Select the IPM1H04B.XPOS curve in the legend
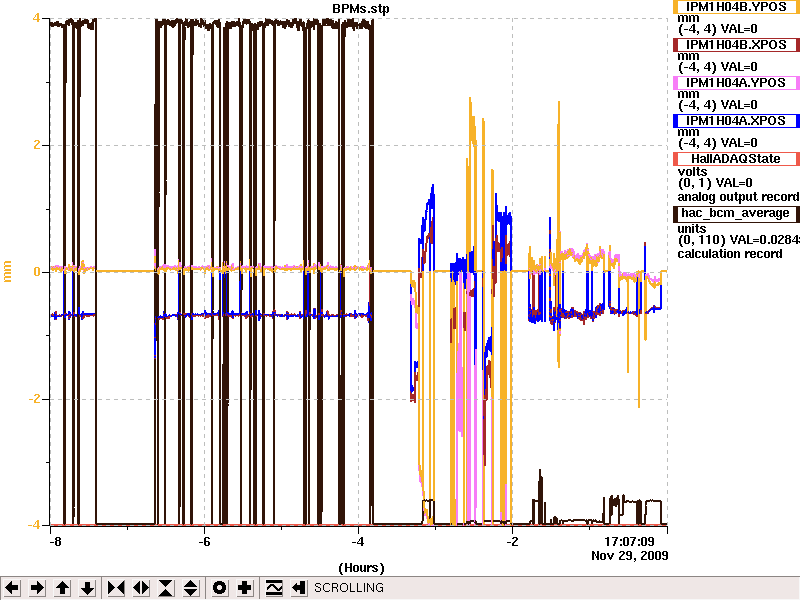Screen dimensions: 800x600 point(736,45)
